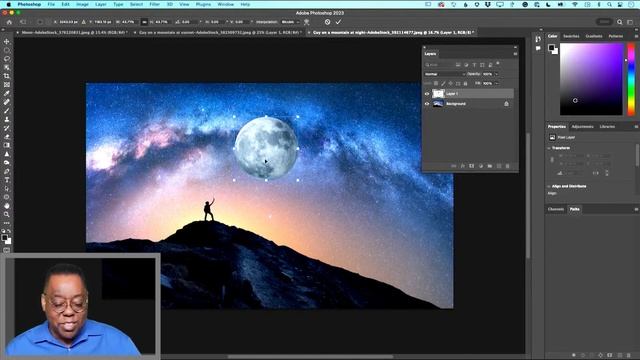
Task: Toggle lock all in Layers panel
Action: click(465, 83)
